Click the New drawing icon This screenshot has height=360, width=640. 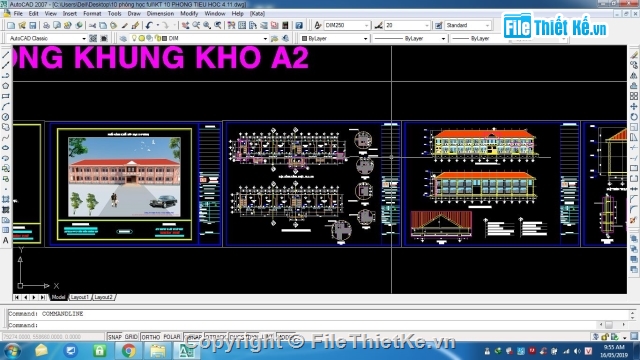tap(11, 25)
